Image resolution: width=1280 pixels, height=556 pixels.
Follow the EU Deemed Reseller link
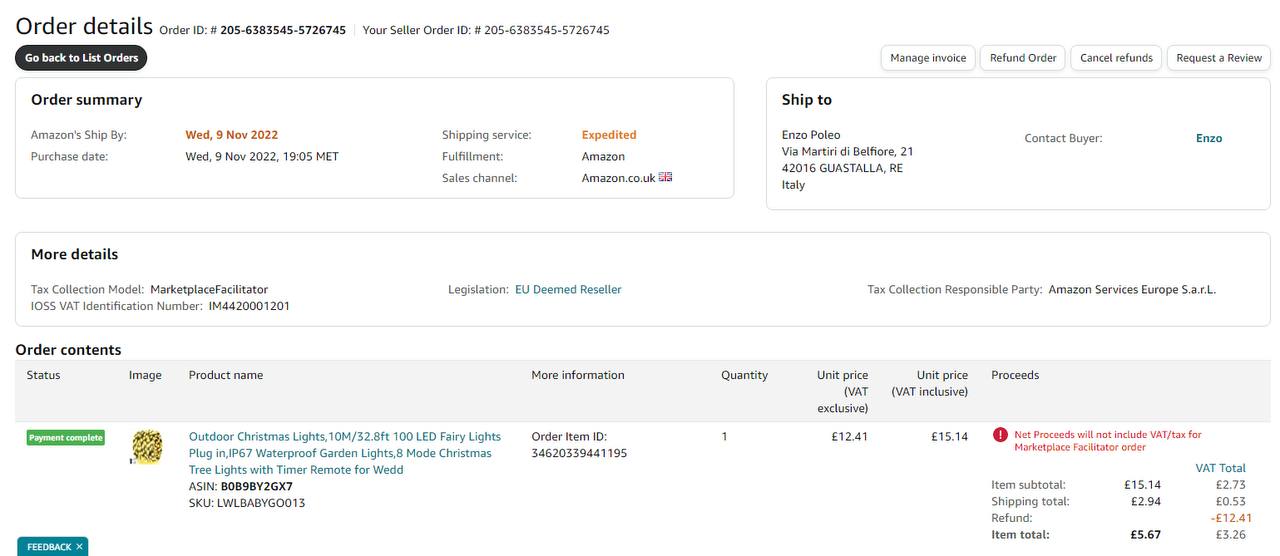coord(568,290)
